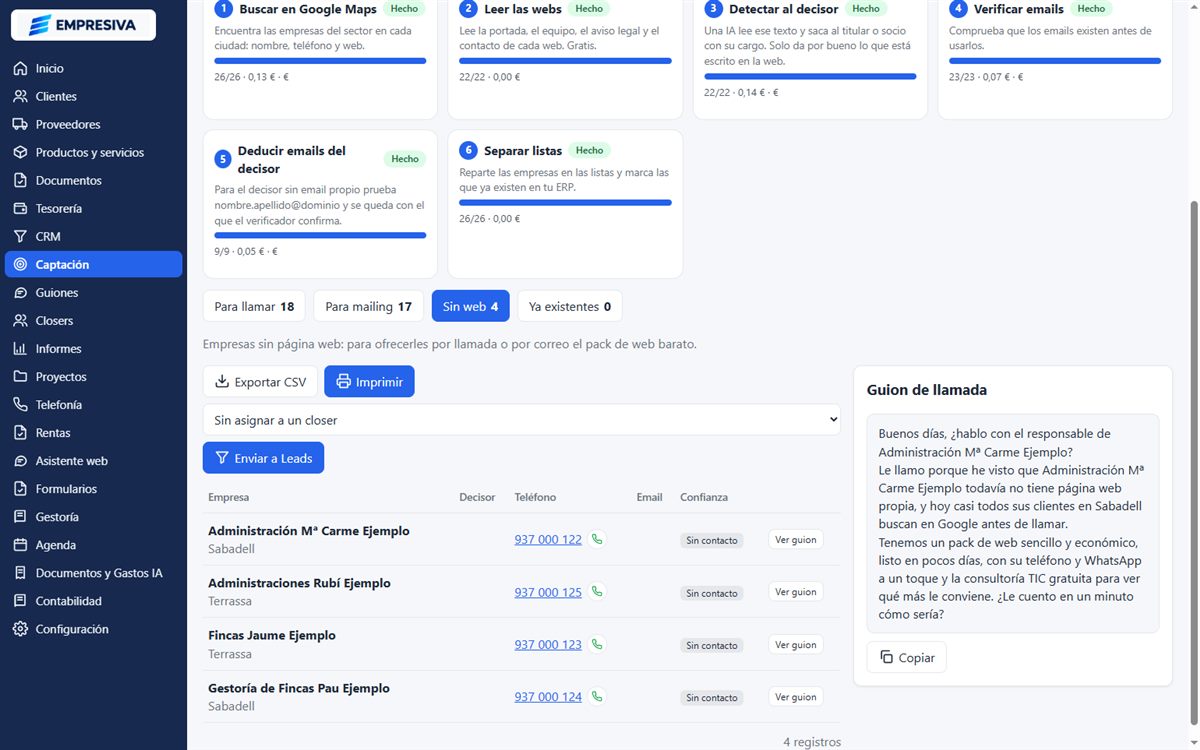
Task: Click the Asistente web icon
Action: click(x=20, y=460)
